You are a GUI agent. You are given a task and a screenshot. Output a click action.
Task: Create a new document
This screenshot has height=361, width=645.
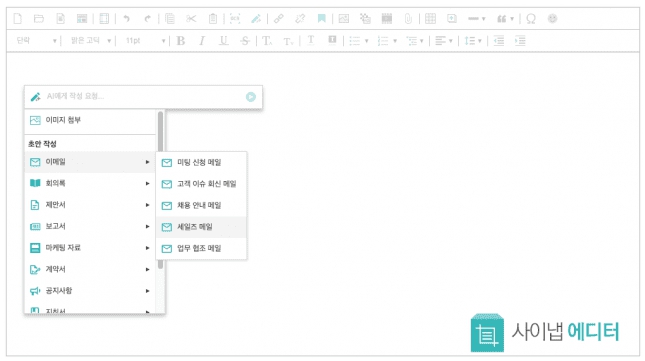(18, 19)
